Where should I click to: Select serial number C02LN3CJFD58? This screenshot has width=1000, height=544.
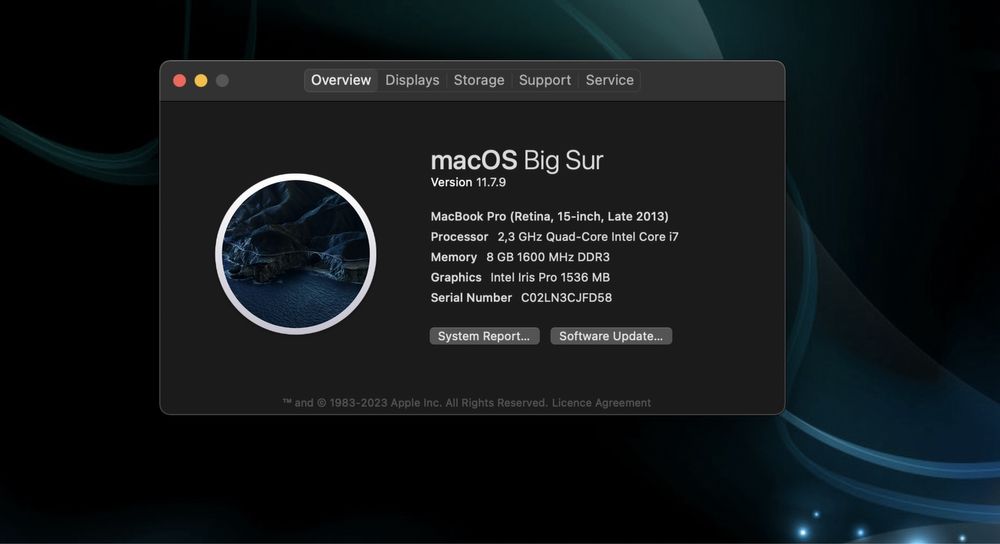click(566, 298)
